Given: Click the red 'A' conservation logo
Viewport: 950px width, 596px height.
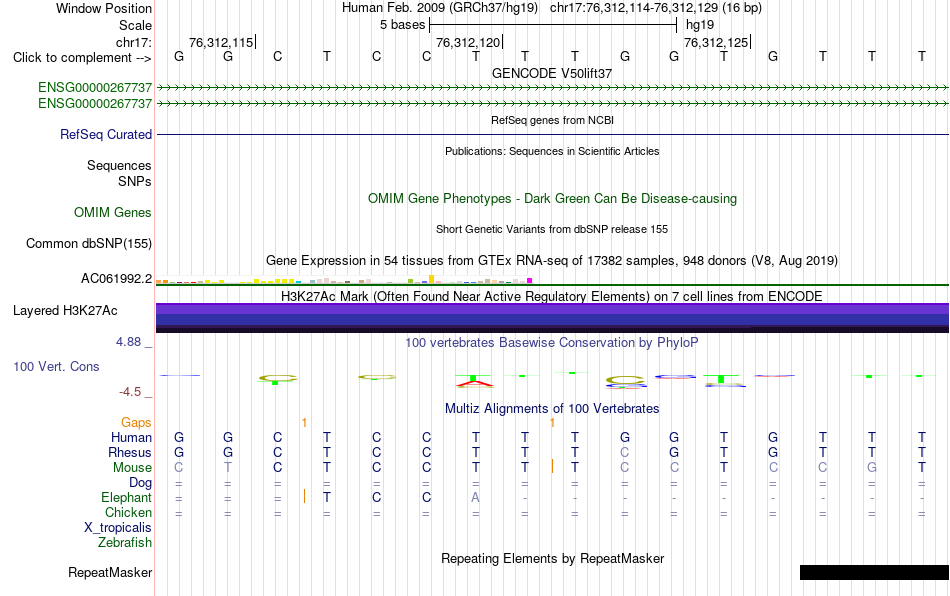Looking at the screenshot, I should [475, 383].
